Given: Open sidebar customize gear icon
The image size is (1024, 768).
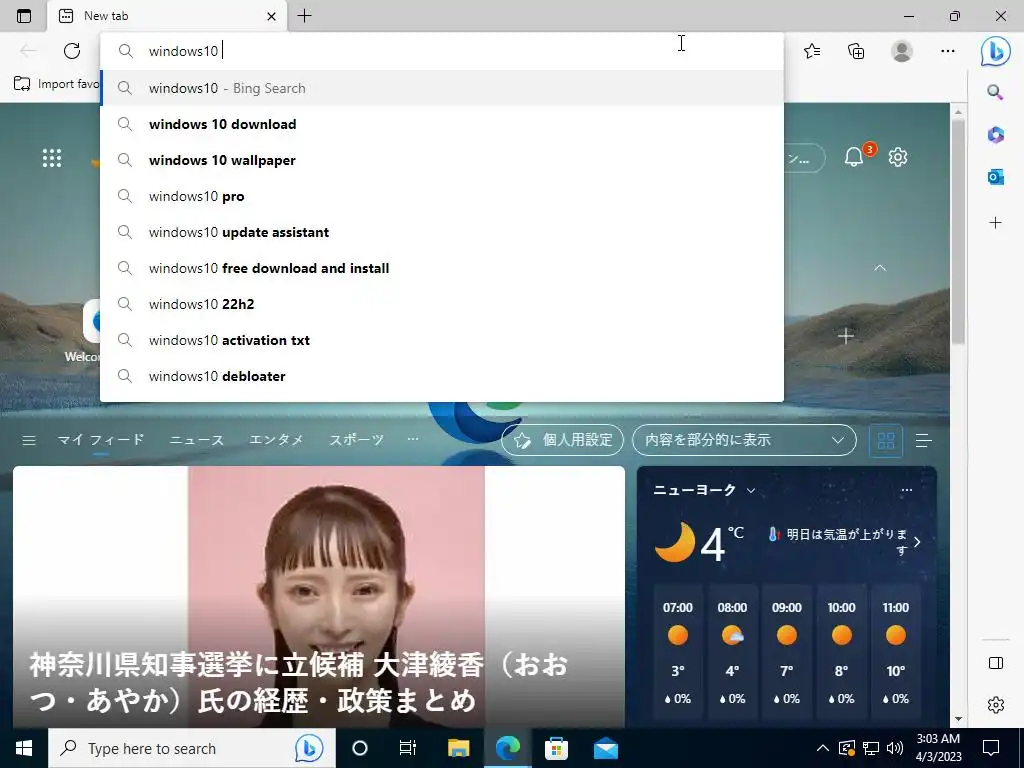Looking at the screenshot, I should pyautogui.click(x=995, y=705).
